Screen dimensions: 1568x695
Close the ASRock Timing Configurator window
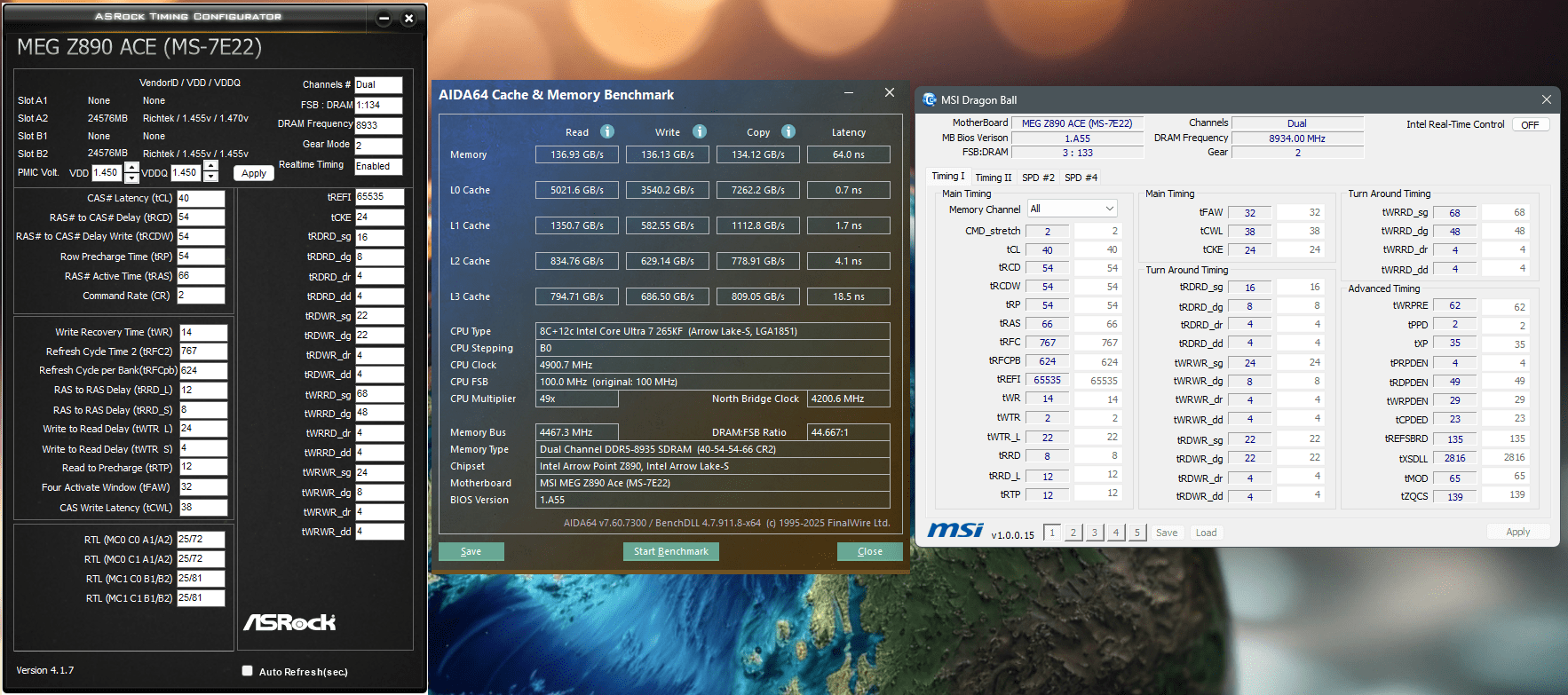coord(408,18)
